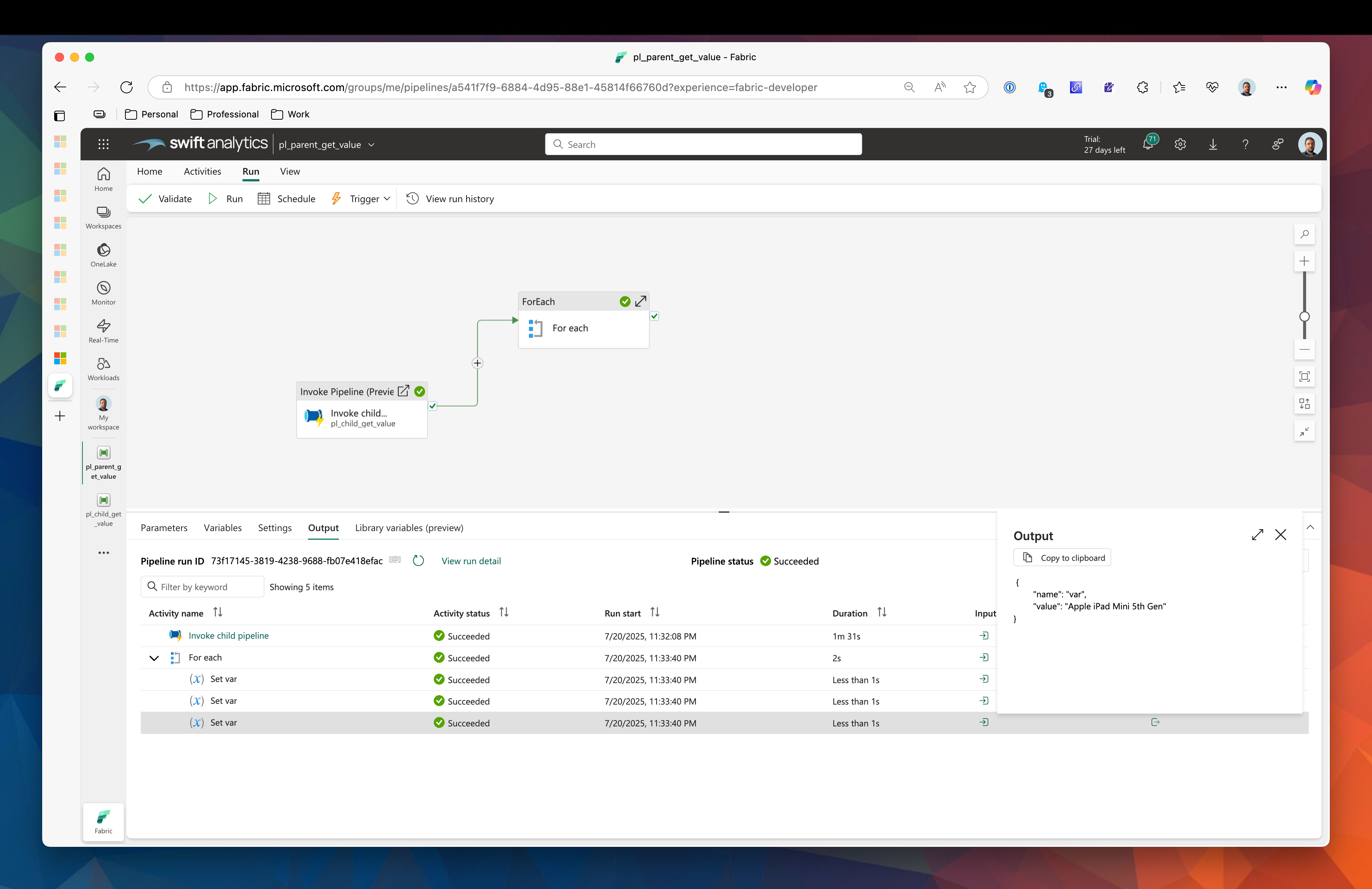1372x889 pixels.
Task: Open the Home ribbon tab
Action: tap(149, 171)
